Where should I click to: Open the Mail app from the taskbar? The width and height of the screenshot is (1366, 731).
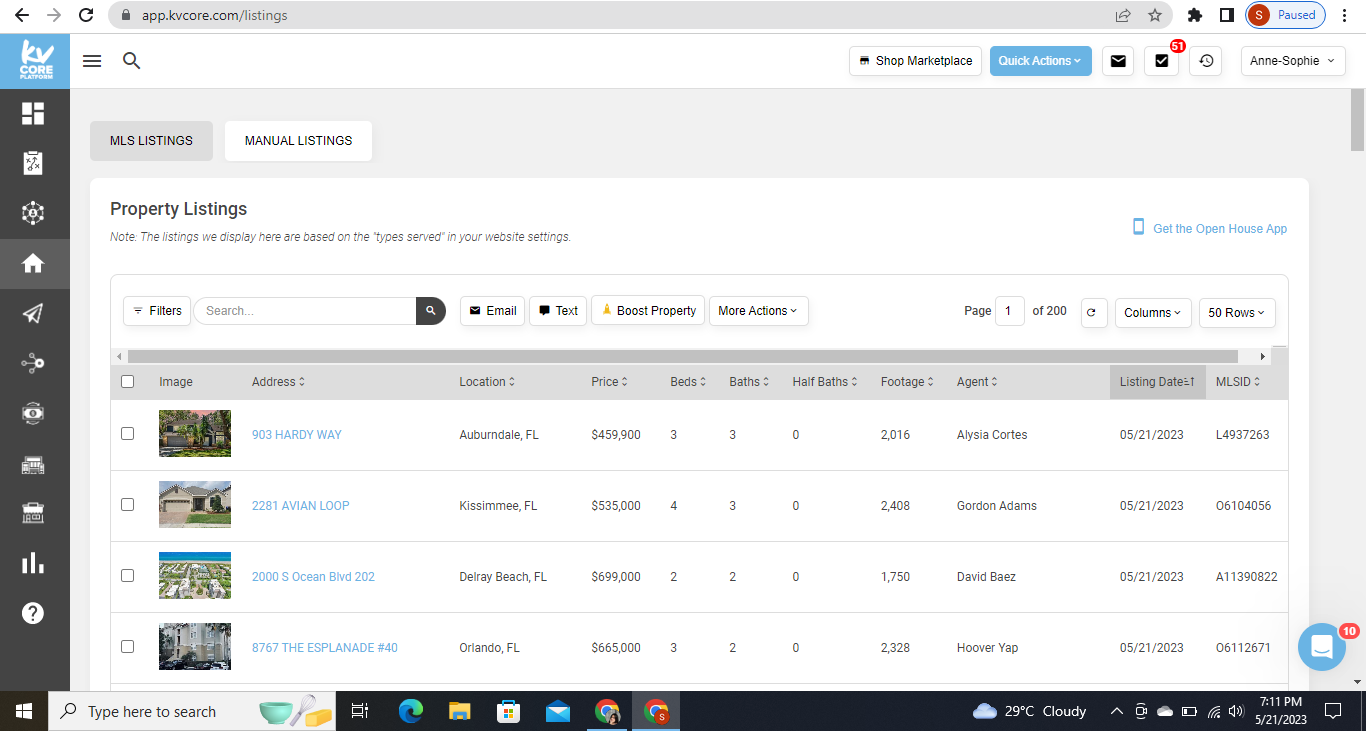click(x=558, y=711)
